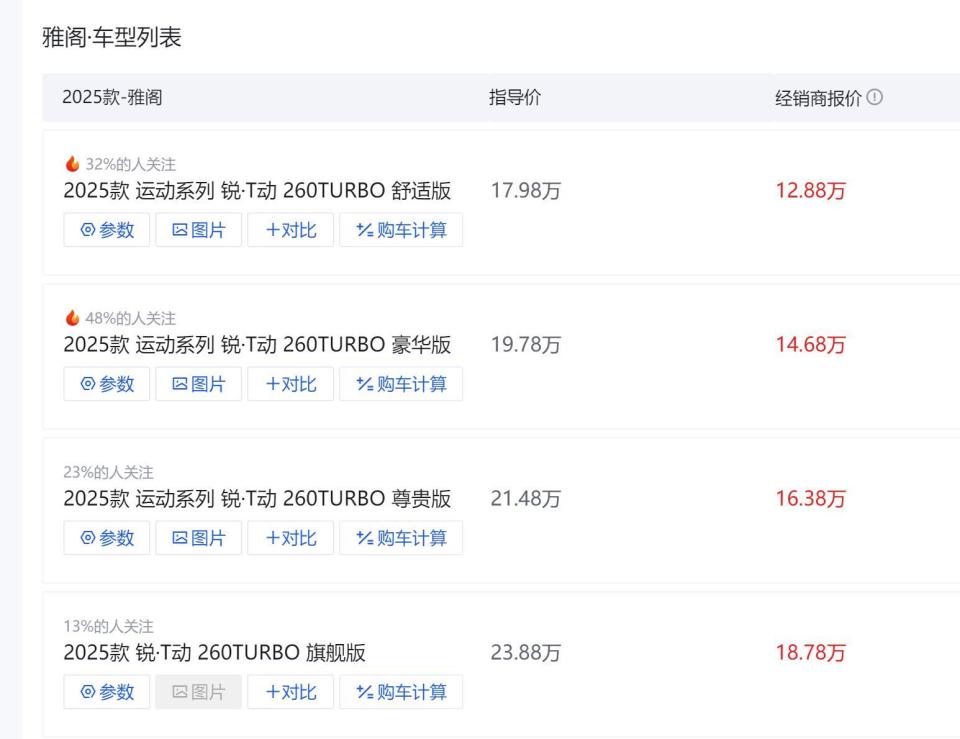Viewport: 960px width, 739px height.
Task: Open 购车计算 for the 旗舰版
Action: [401, 692]
